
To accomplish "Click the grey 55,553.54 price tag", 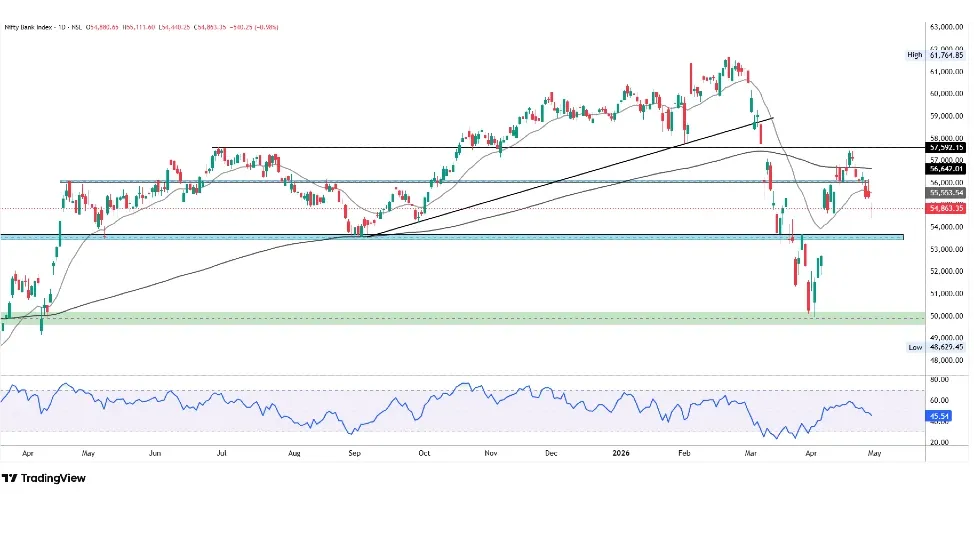I will click(x=946, y=193).
